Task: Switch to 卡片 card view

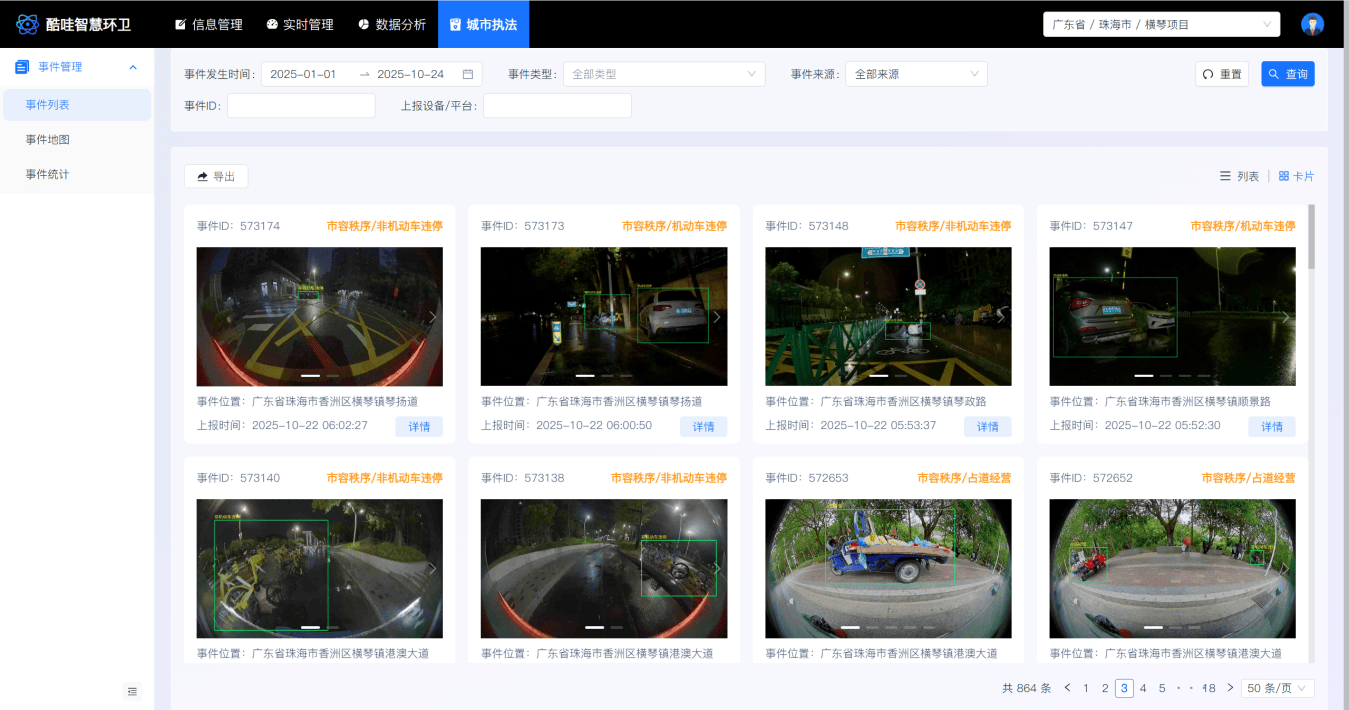Action: click(1296, 176)
